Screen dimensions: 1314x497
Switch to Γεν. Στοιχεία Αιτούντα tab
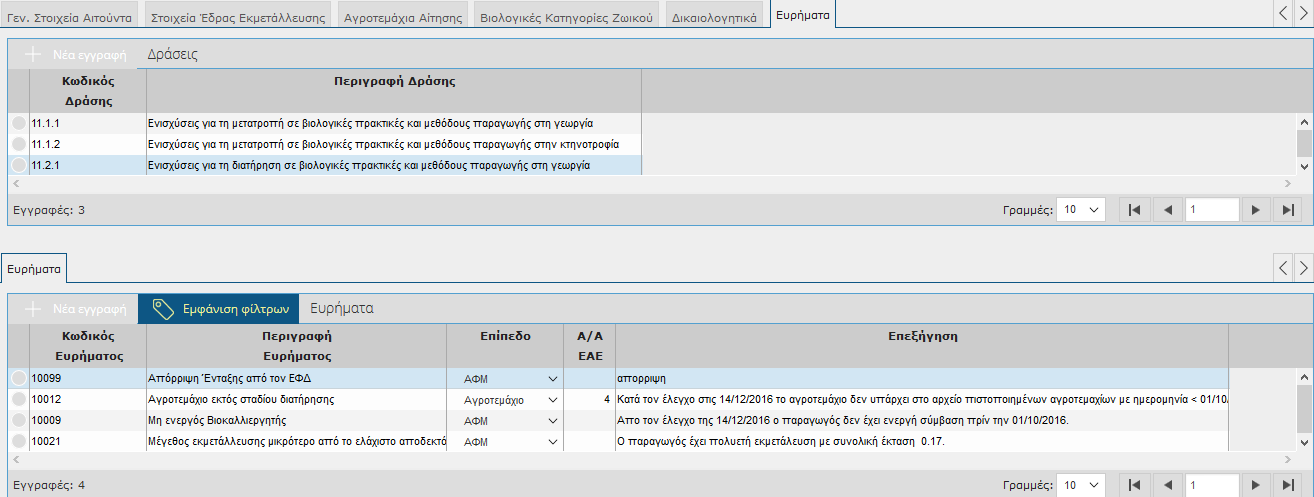pyautogui.click(x=70, y=17)
